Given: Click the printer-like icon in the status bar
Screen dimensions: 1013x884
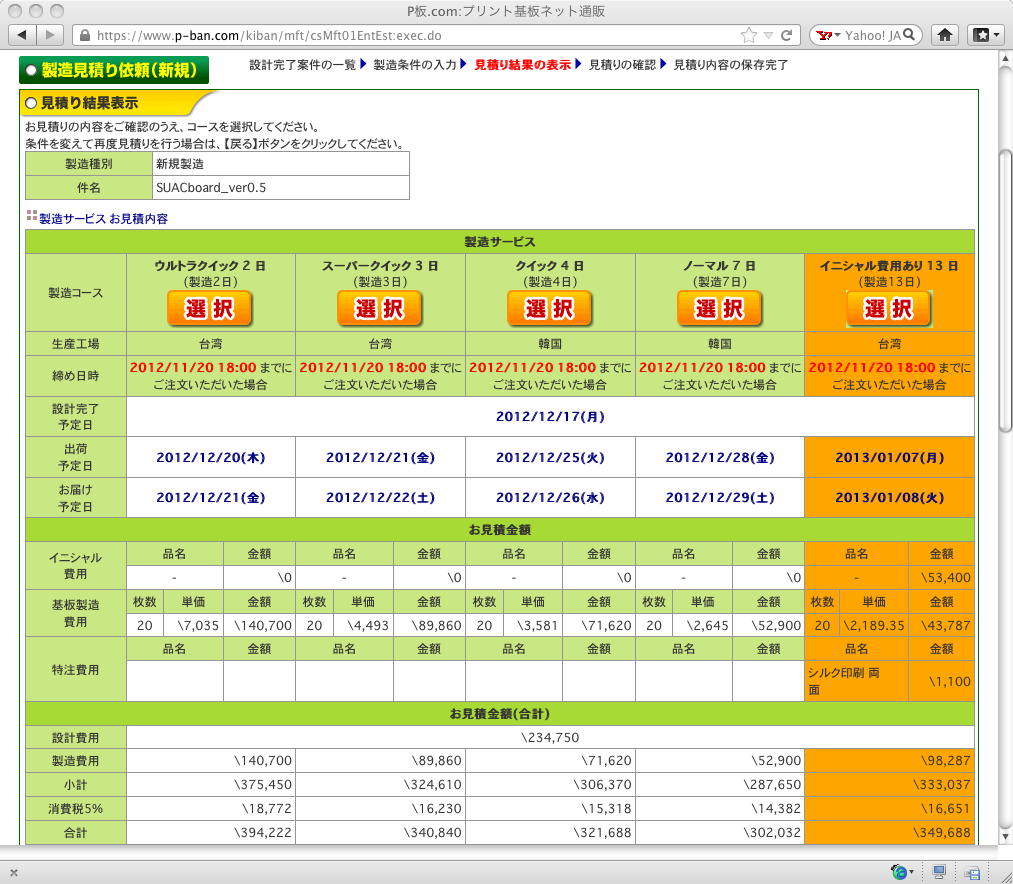Looking at the screenshot, I should (973, 872).
